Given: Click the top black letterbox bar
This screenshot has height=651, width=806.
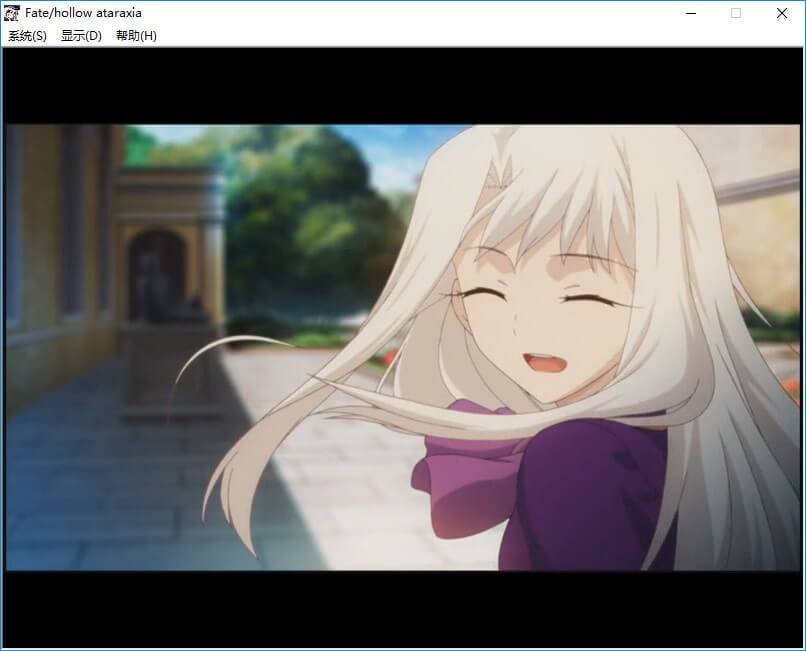Looking at the screenshot, I should pos(400,85).
